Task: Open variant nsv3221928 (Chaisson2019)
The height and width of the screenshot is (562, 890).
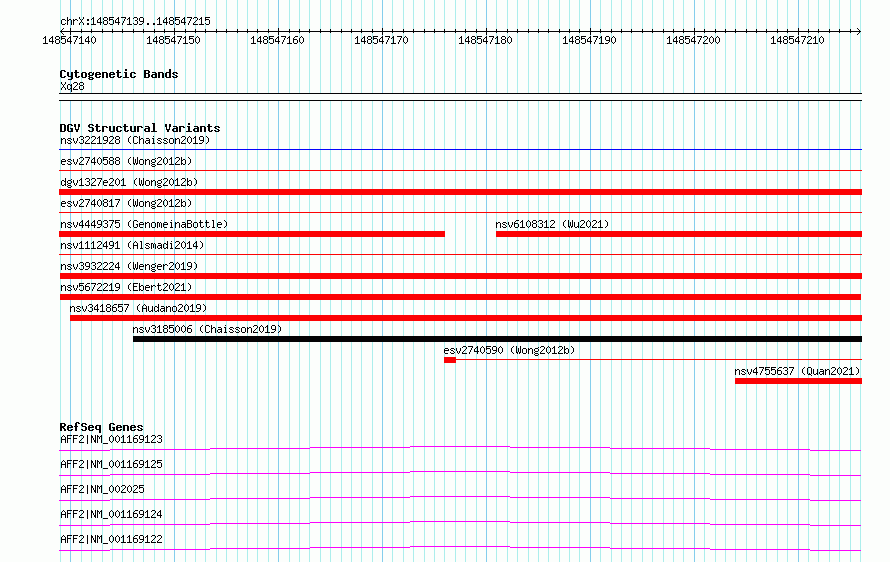Action: click(135, 140)
